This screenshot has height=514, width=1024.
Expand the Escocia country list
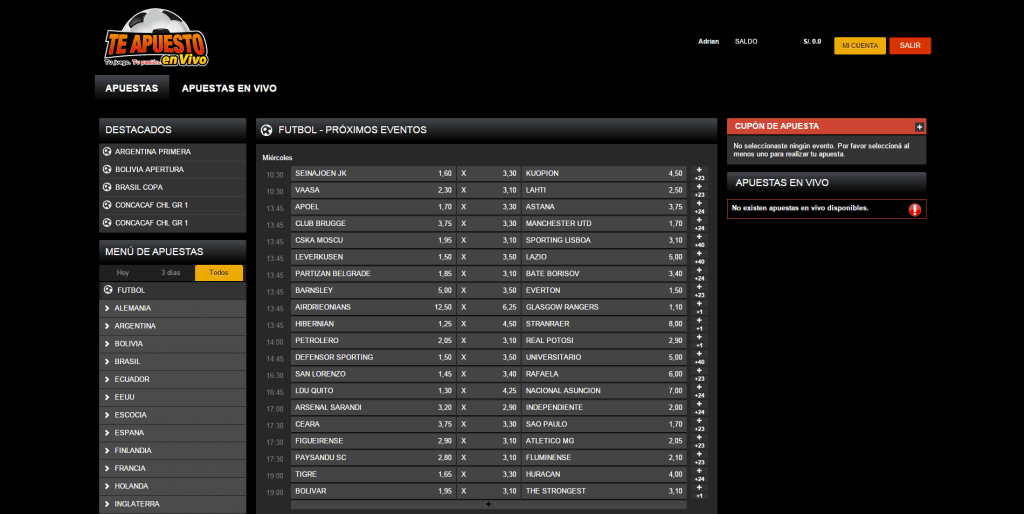[x=172, y=415]
